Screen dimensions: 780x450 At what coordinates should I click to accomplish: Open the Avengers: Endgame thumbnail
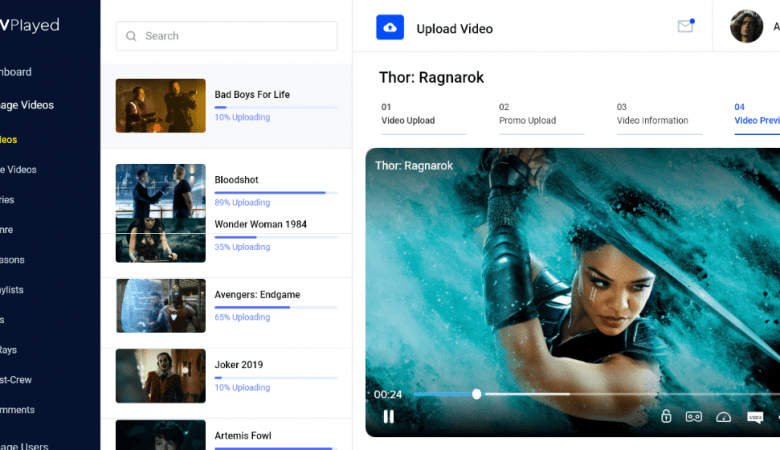tap(161, 306)
